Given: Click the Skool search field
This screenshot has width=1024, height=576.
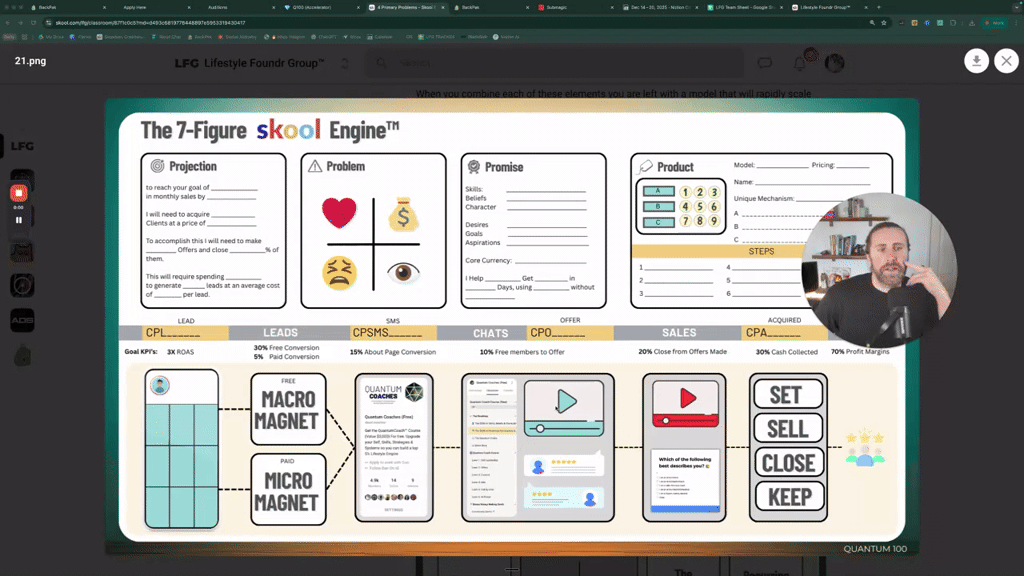Looking at the screenshot, I should tap(554, 63).
